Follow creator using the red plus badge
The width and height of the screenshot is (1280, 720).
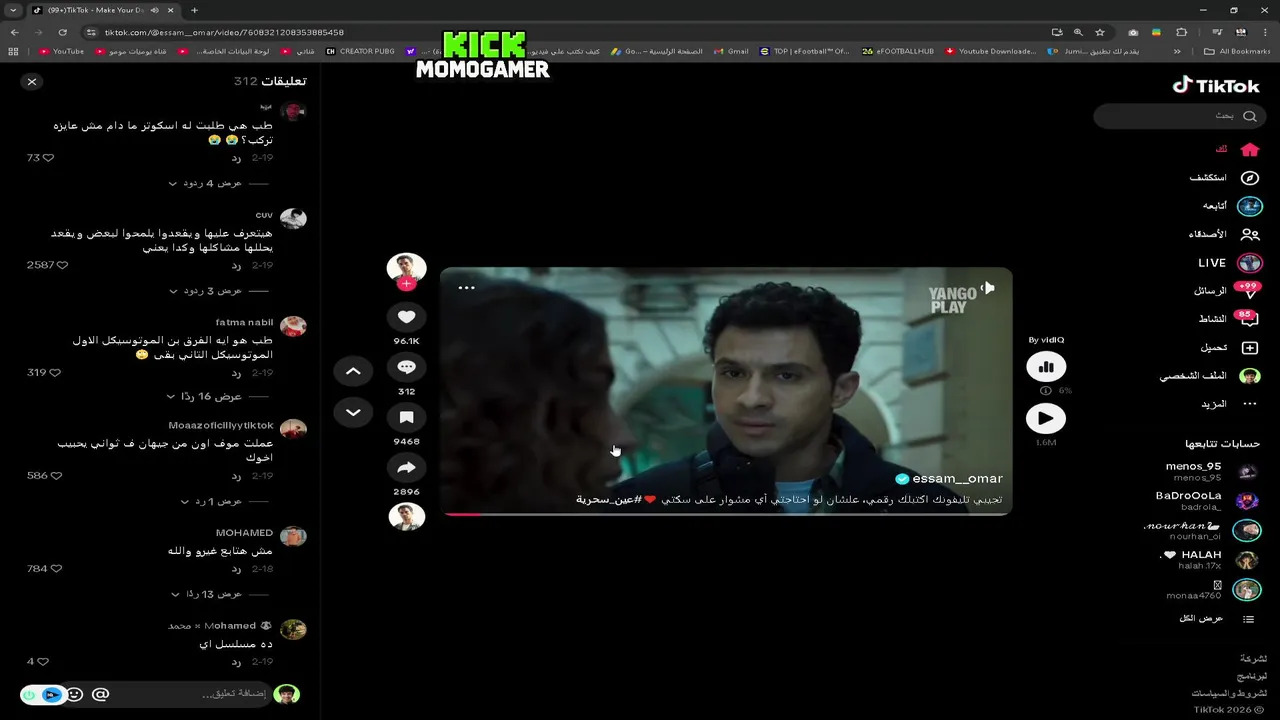tap(406, 284)
